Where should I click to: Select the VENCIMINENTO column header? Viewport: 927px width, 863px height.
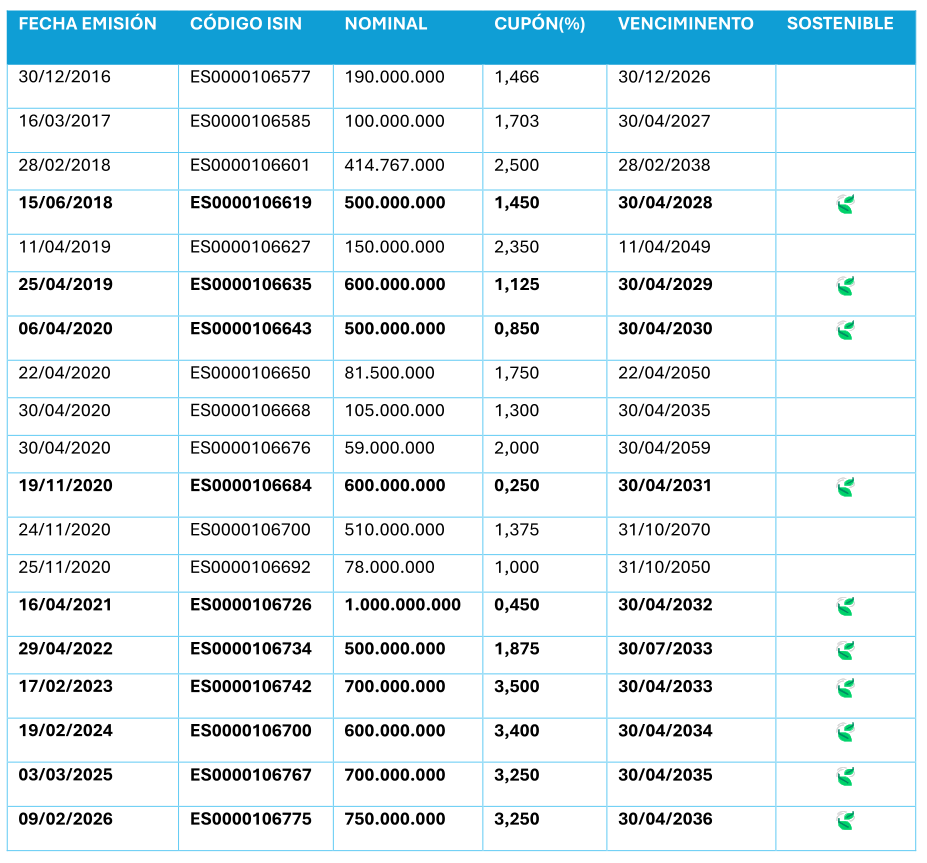click(x=686, y=24)
